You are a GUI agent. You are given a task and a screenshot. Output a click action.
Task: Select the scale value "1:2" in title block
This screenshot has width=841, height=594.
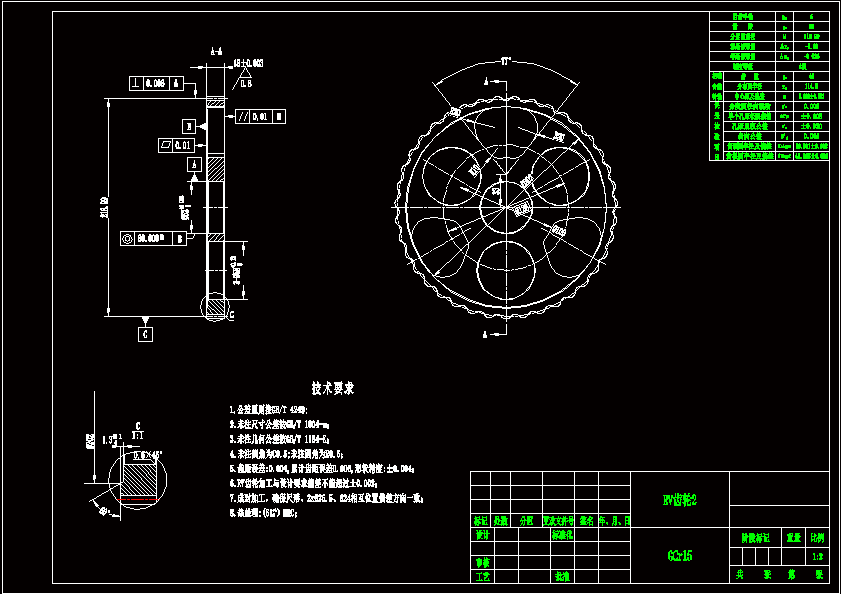(817, 556)
